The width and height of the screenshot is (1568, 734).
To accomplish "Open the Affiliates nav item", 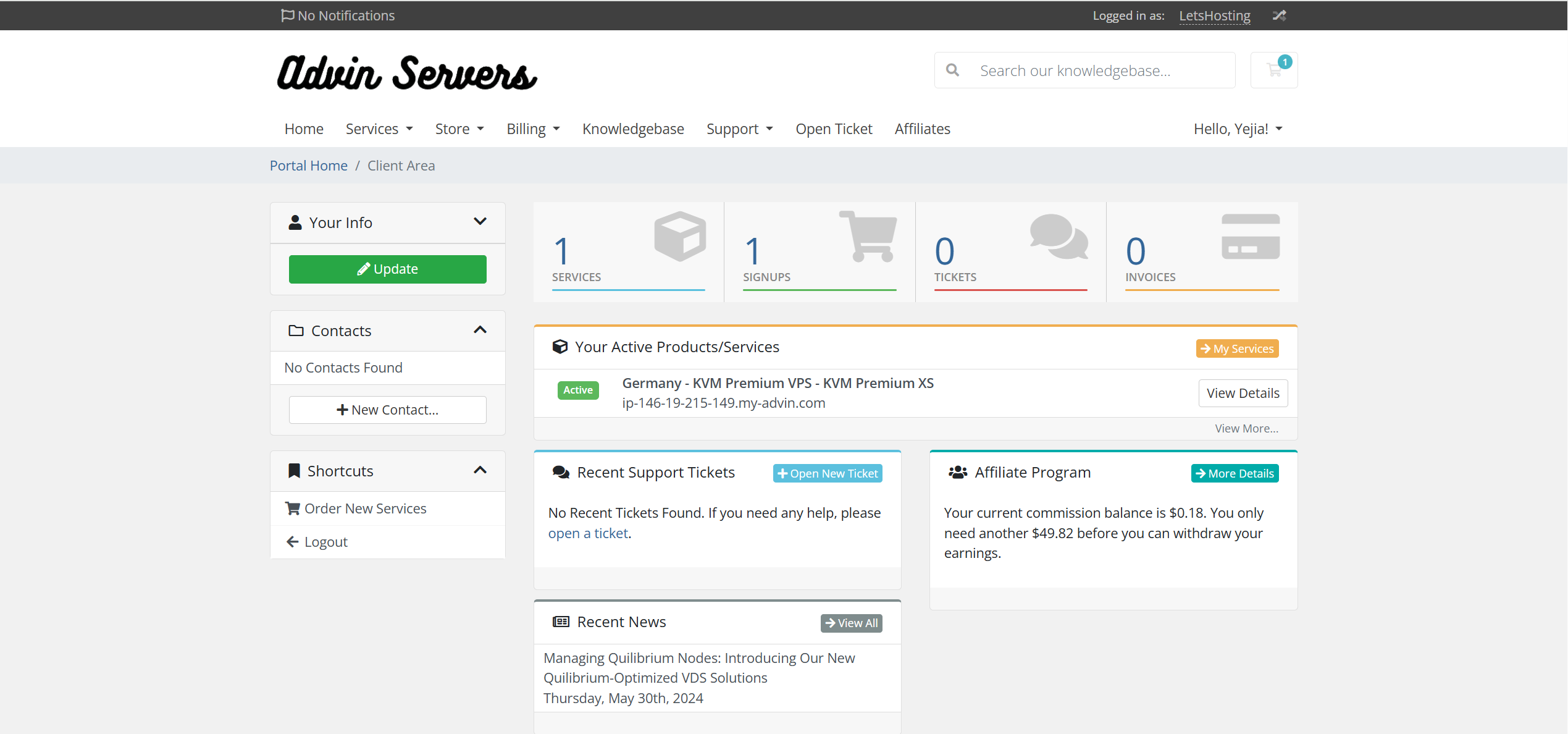I will click(x=922, y=129).
